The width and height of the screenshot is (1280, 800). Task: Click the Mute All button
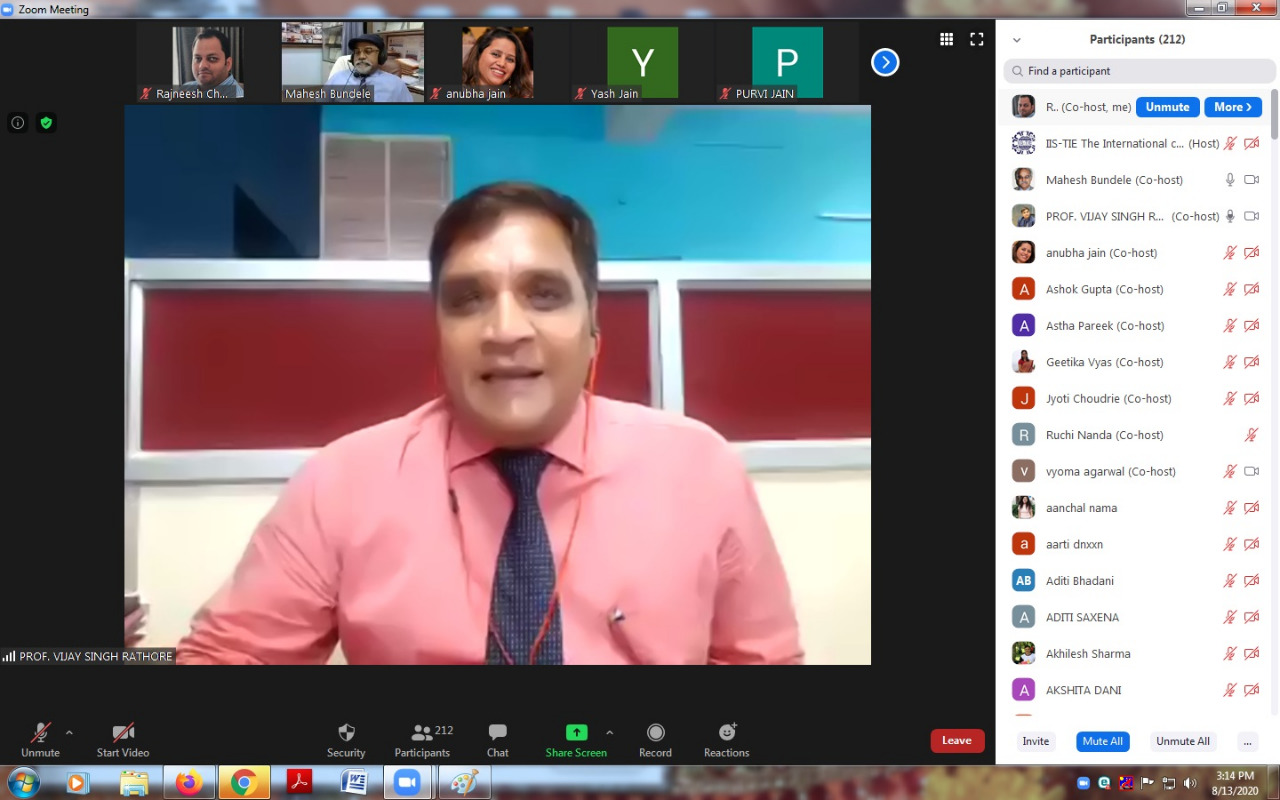1102,741
